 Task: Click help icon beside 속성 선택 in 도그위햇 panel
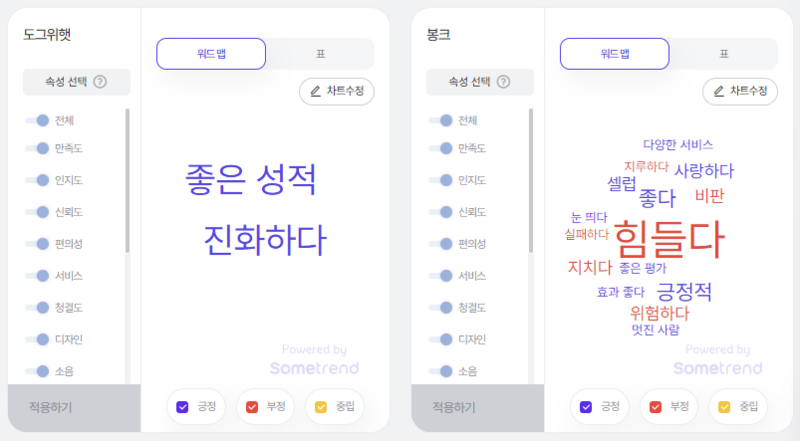[101, 82]
